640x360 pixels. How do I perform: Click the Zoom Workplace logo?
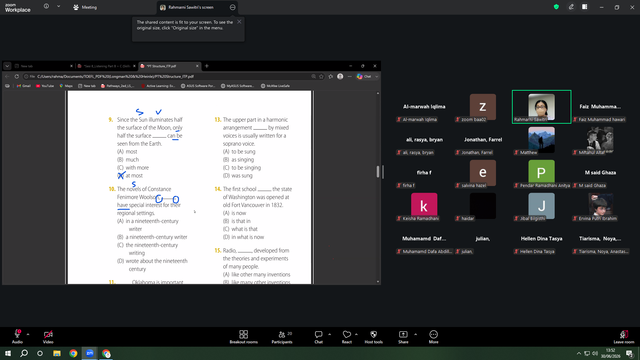[18, 8]
